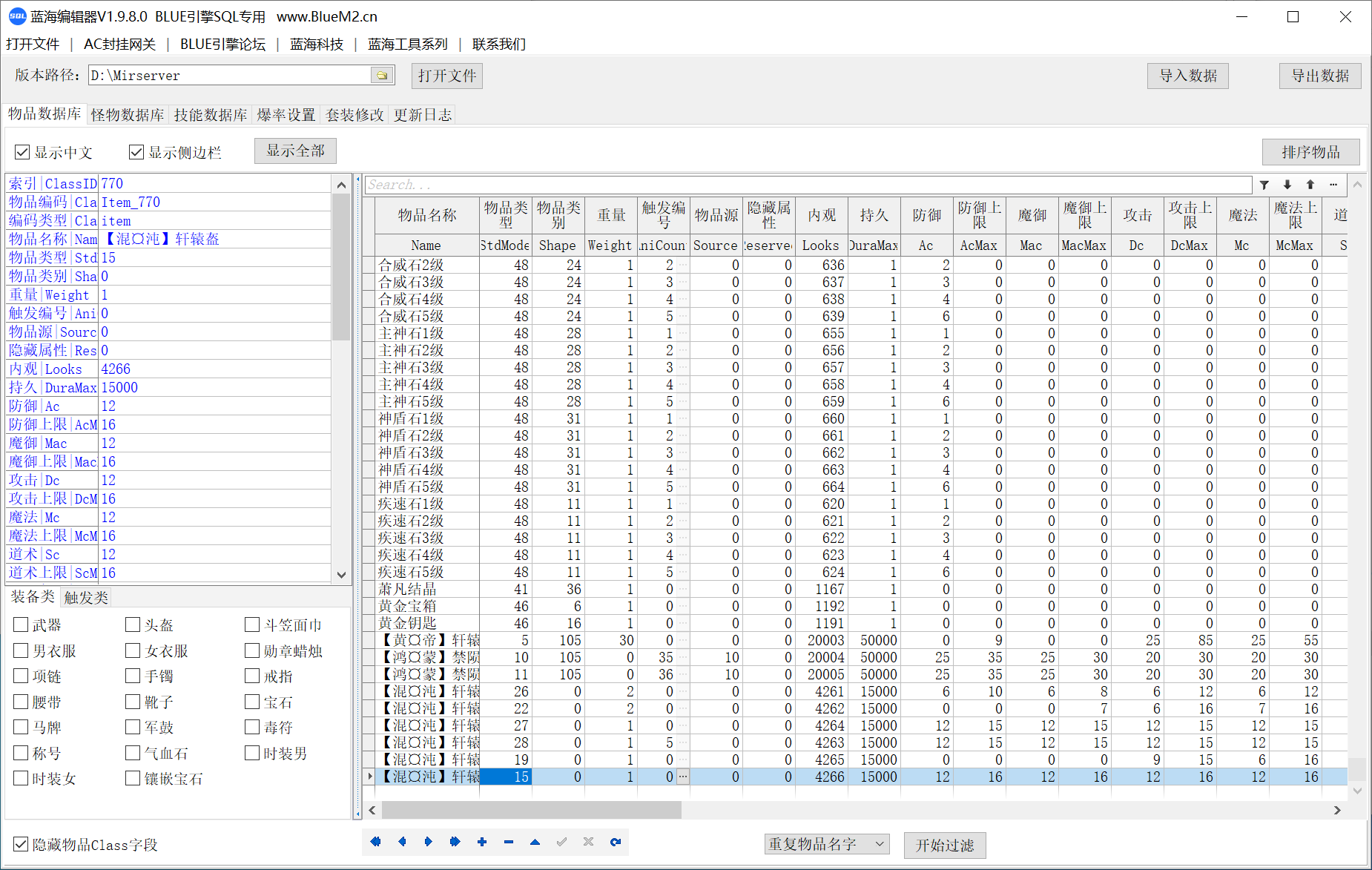
Task: Go to first record in navigator
Action: (x=375, y=842)
